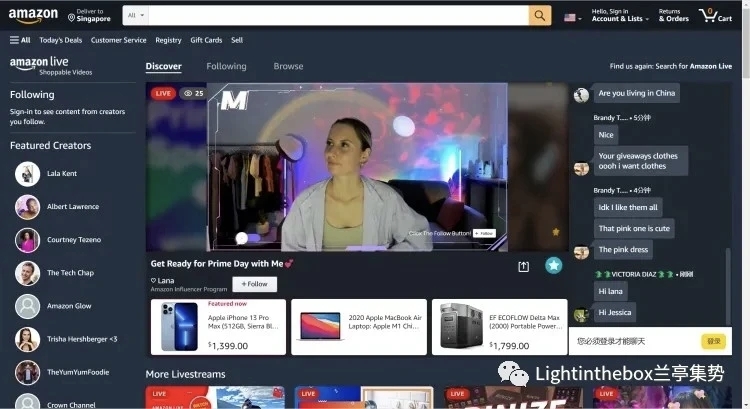Open the EF ECOFLOW Delta Max product card
The width and height of the screenshot is (750, 409).
(499, 327)
